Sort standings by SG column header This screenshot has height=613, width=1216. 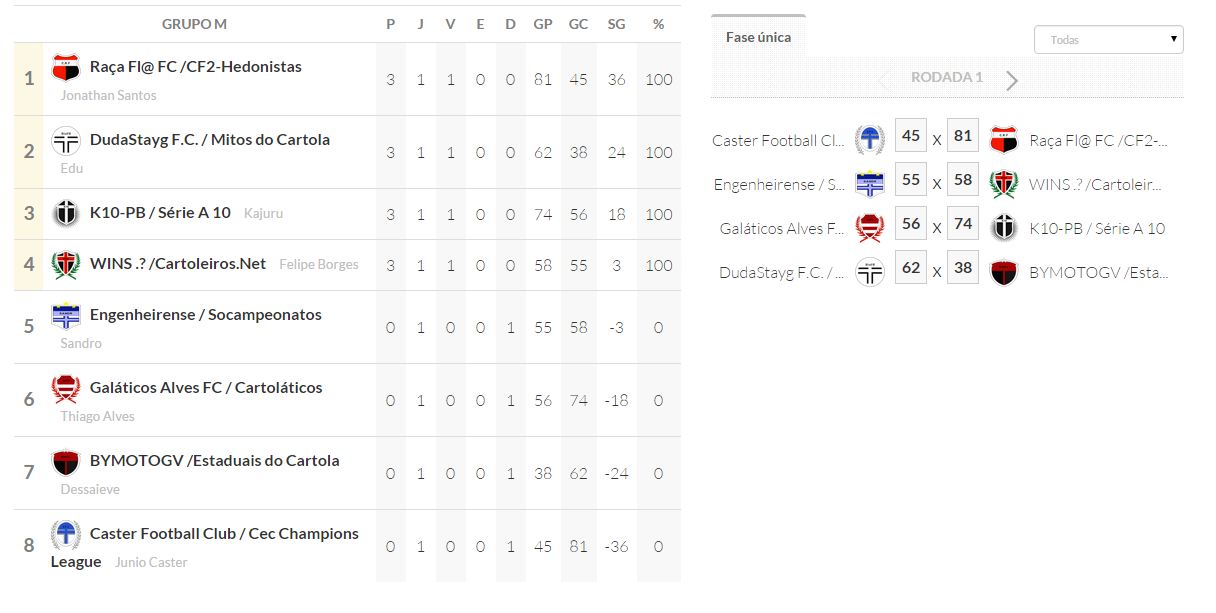[616, 24]
